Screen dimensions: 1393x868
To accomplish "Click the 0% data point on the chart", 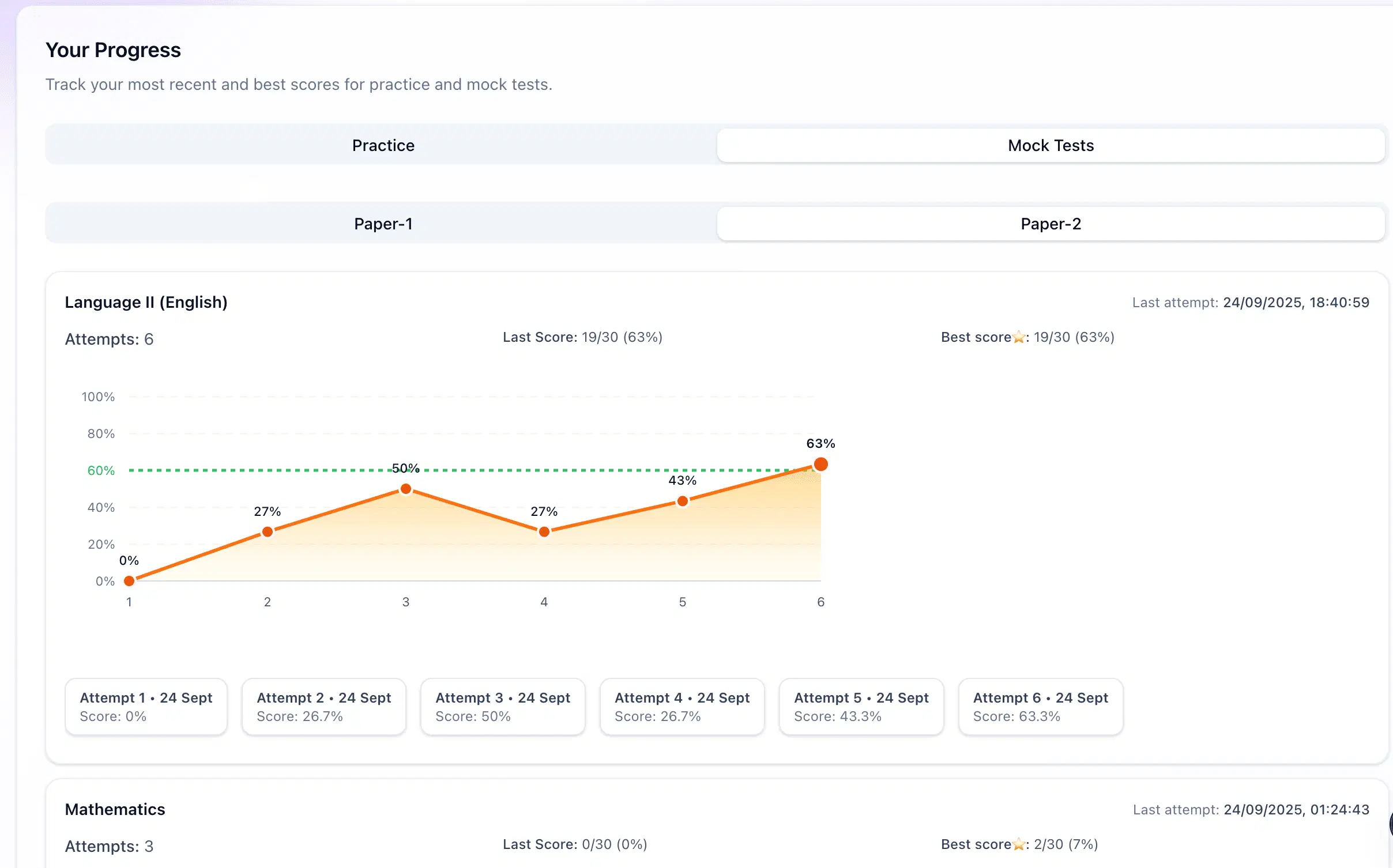I will tap(129, 581).
